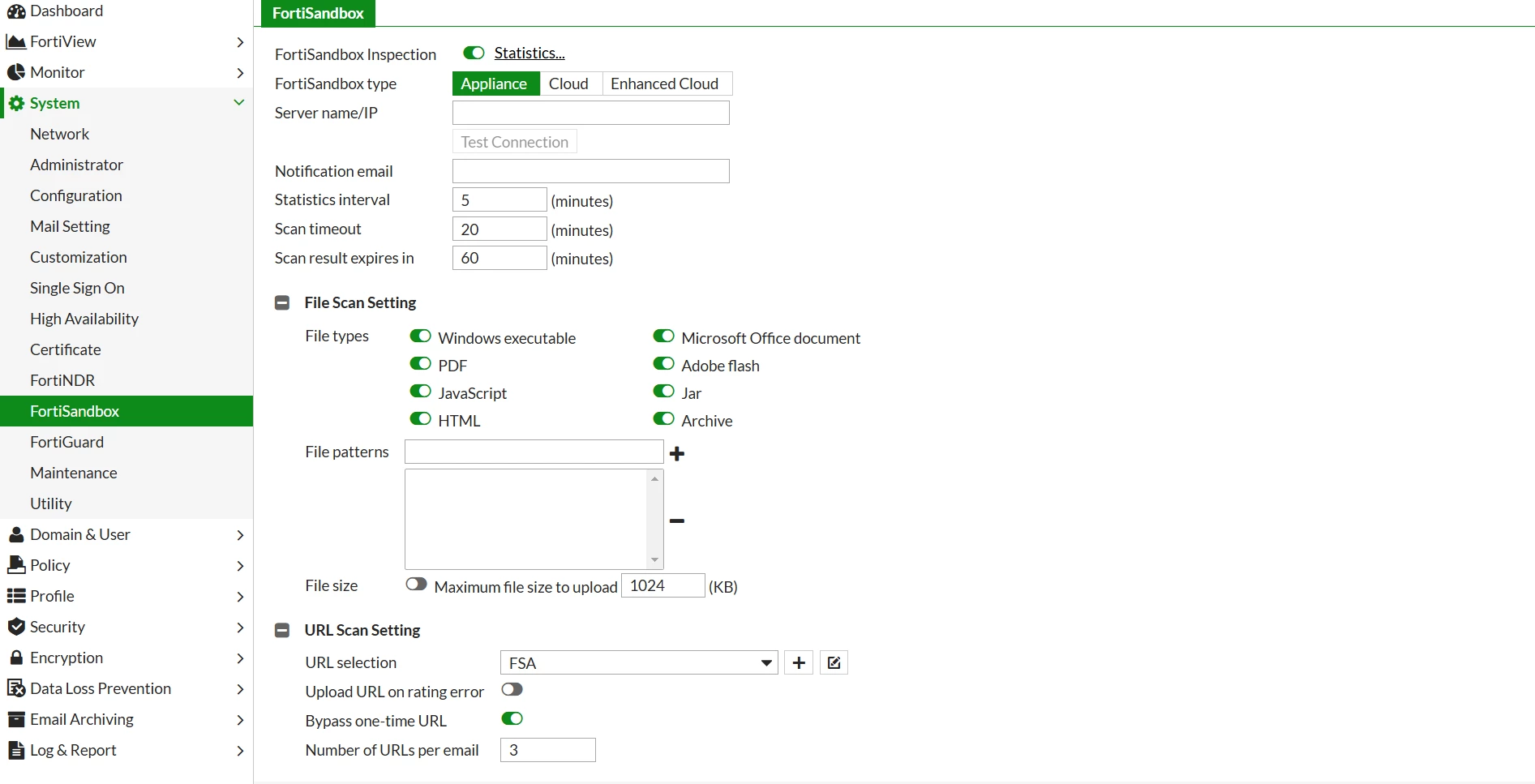Click the Monitor pie chart icon

tap(16, 72)
